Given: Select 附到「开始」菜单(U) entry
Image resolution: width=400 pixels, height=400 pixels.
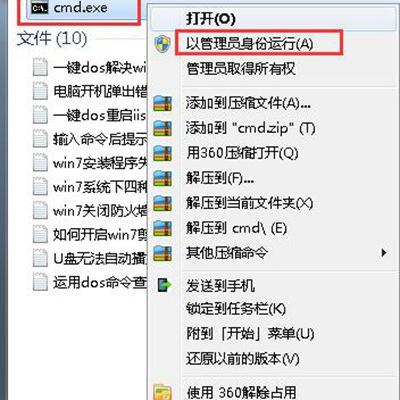Looking at the screenshot, I should [250, 334].
